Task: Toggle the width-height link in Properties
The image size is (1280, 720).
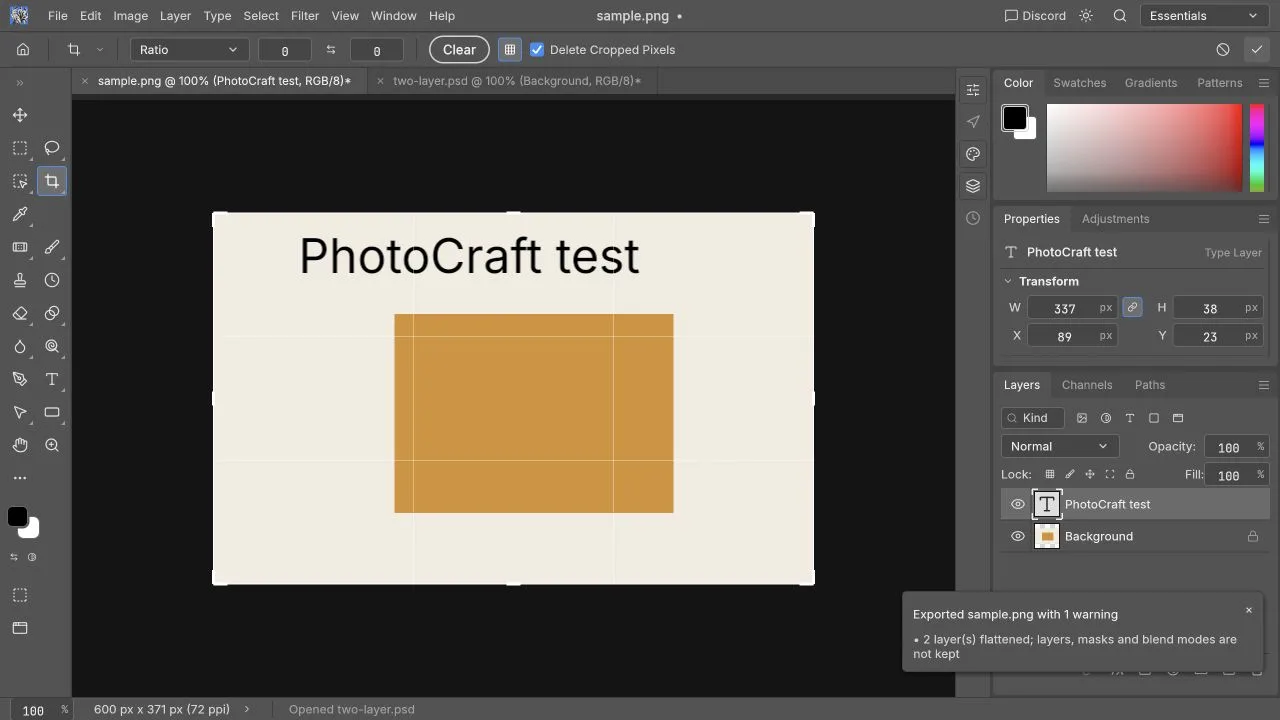Action: (1132, 307)
